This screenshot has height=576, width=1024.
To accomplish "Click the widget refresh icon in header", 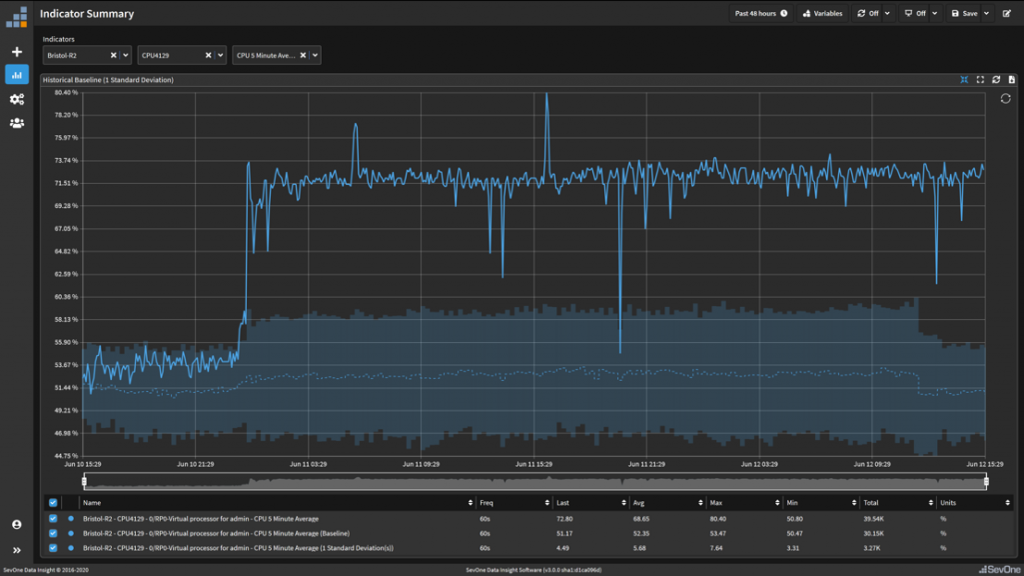I will coord(996,80).
